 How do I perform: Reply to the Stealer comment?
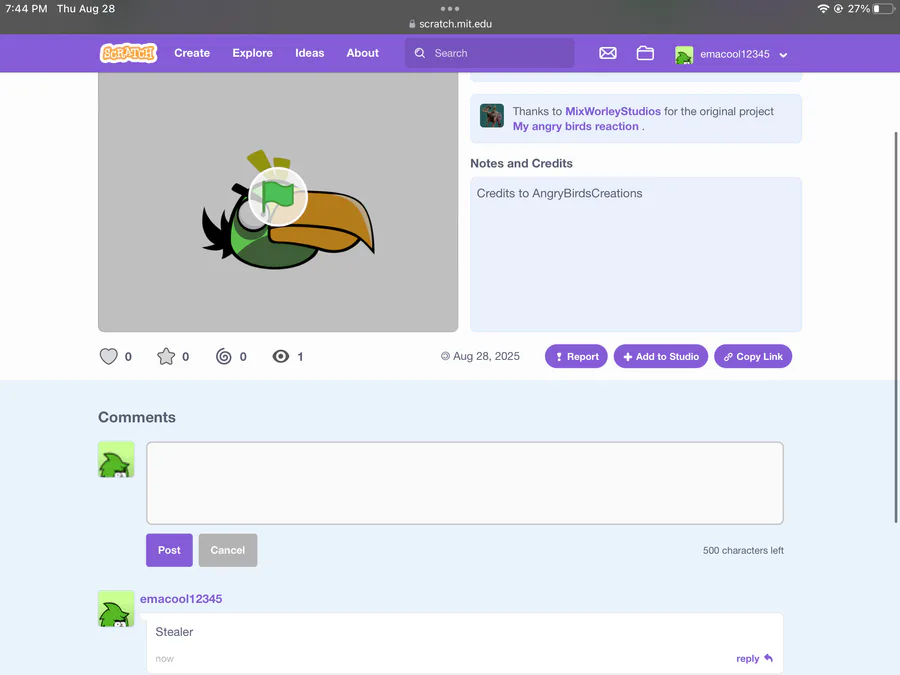[x=754, y=658]
